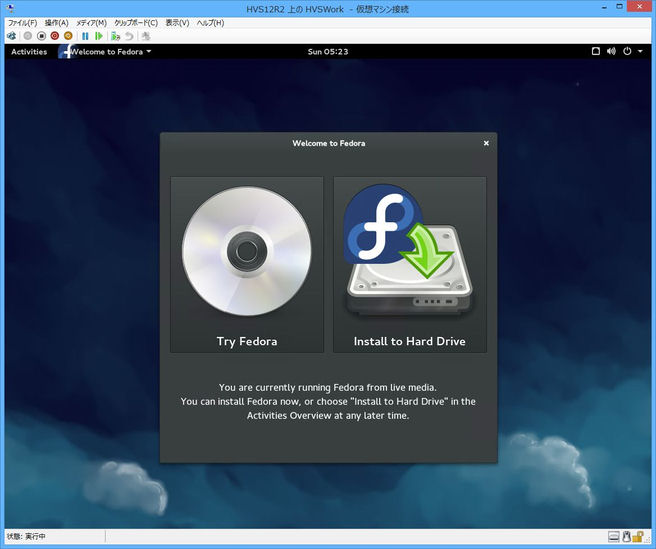Click the red Shut Down icon

coord(54,36)
